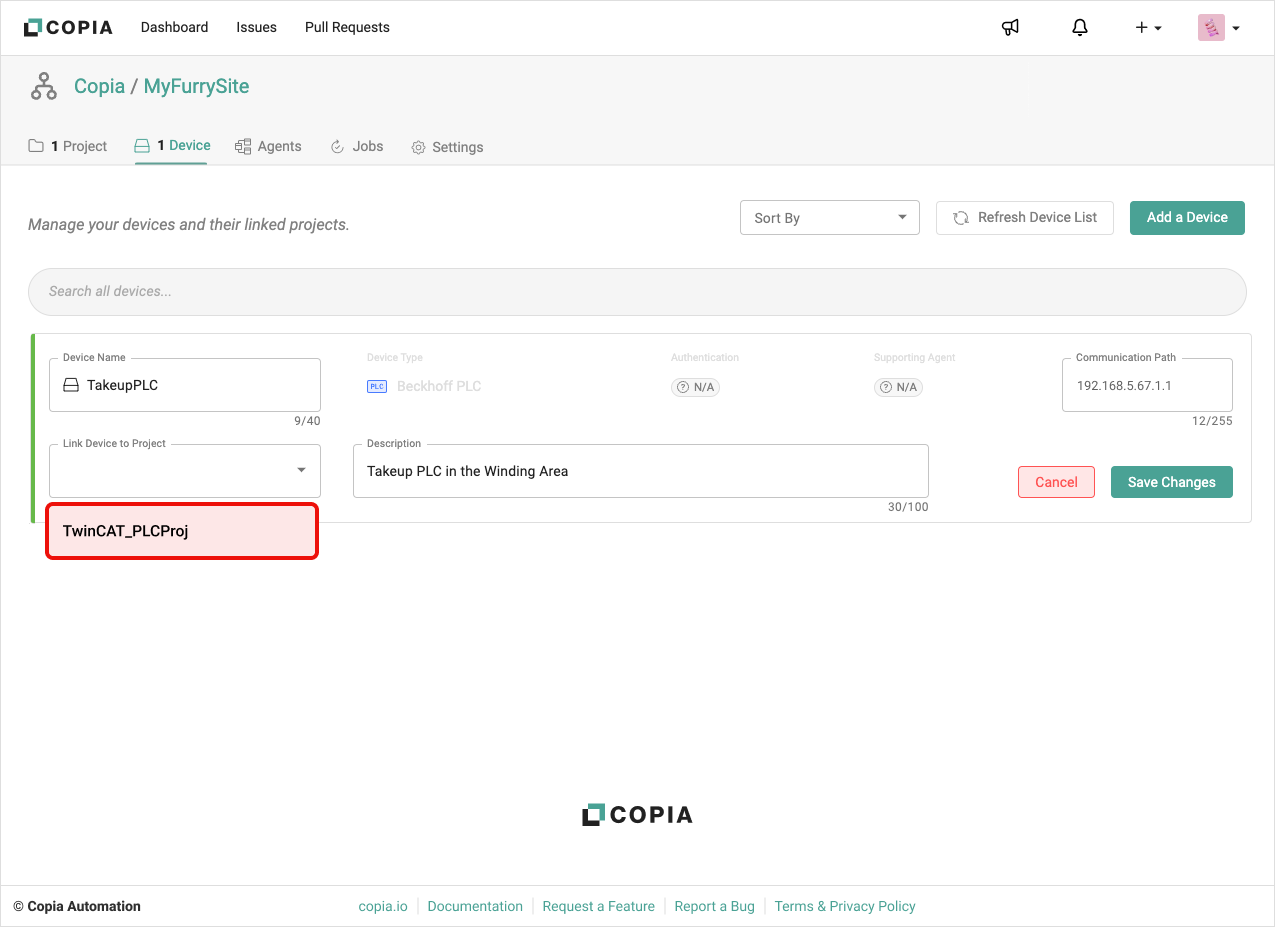Open the Settings tab
Image resolution: width=1275 pixels, height=927 pixels.
[x=447, y=147]
